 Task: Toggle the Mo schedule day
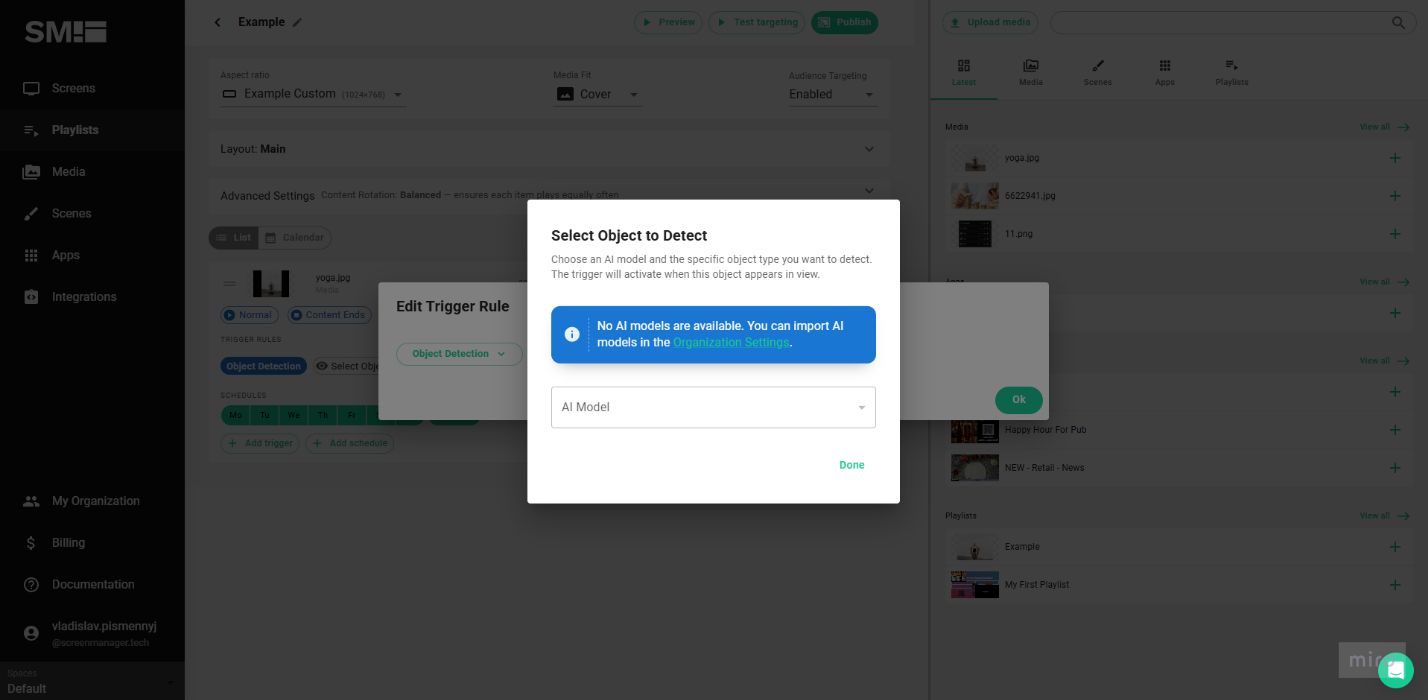pos(236,415)
